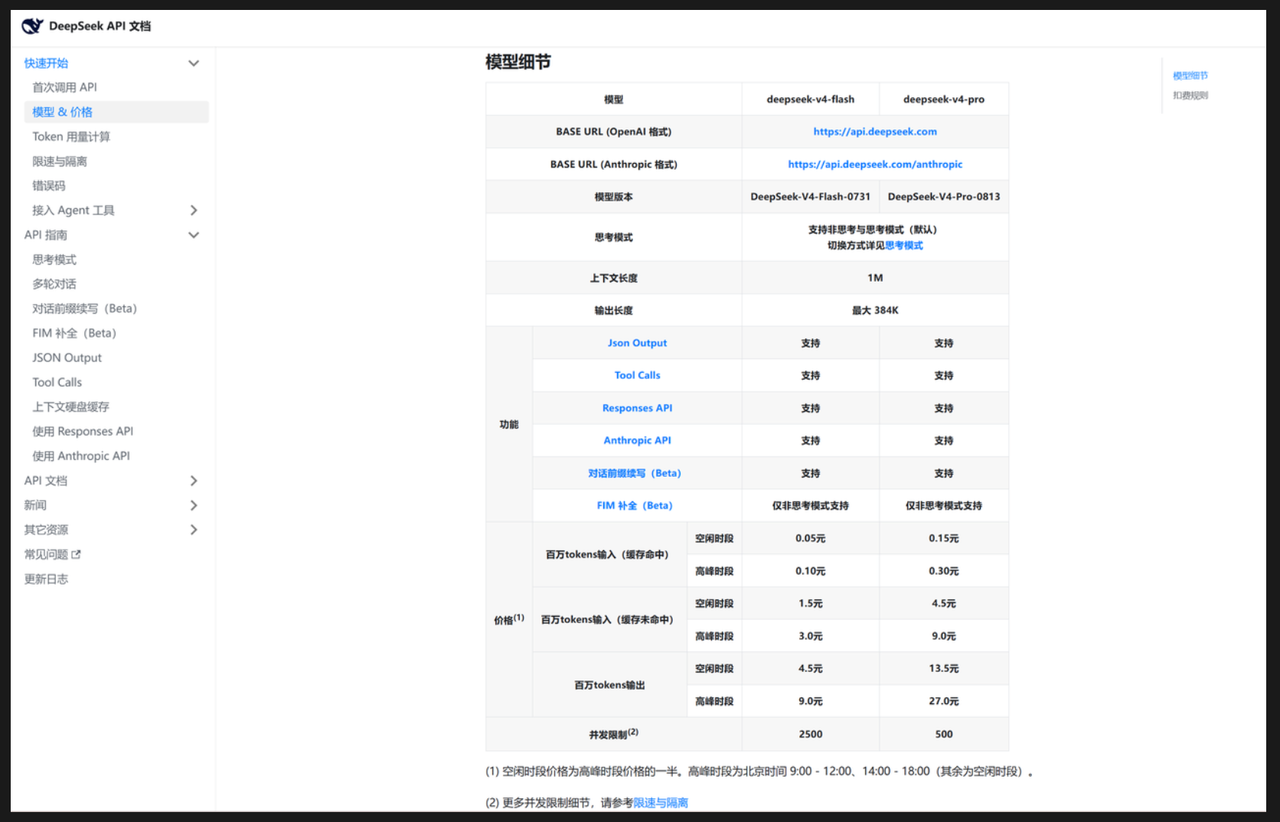Click the 模型细节 page heading
1280x822 pixels.
point(518,62)
